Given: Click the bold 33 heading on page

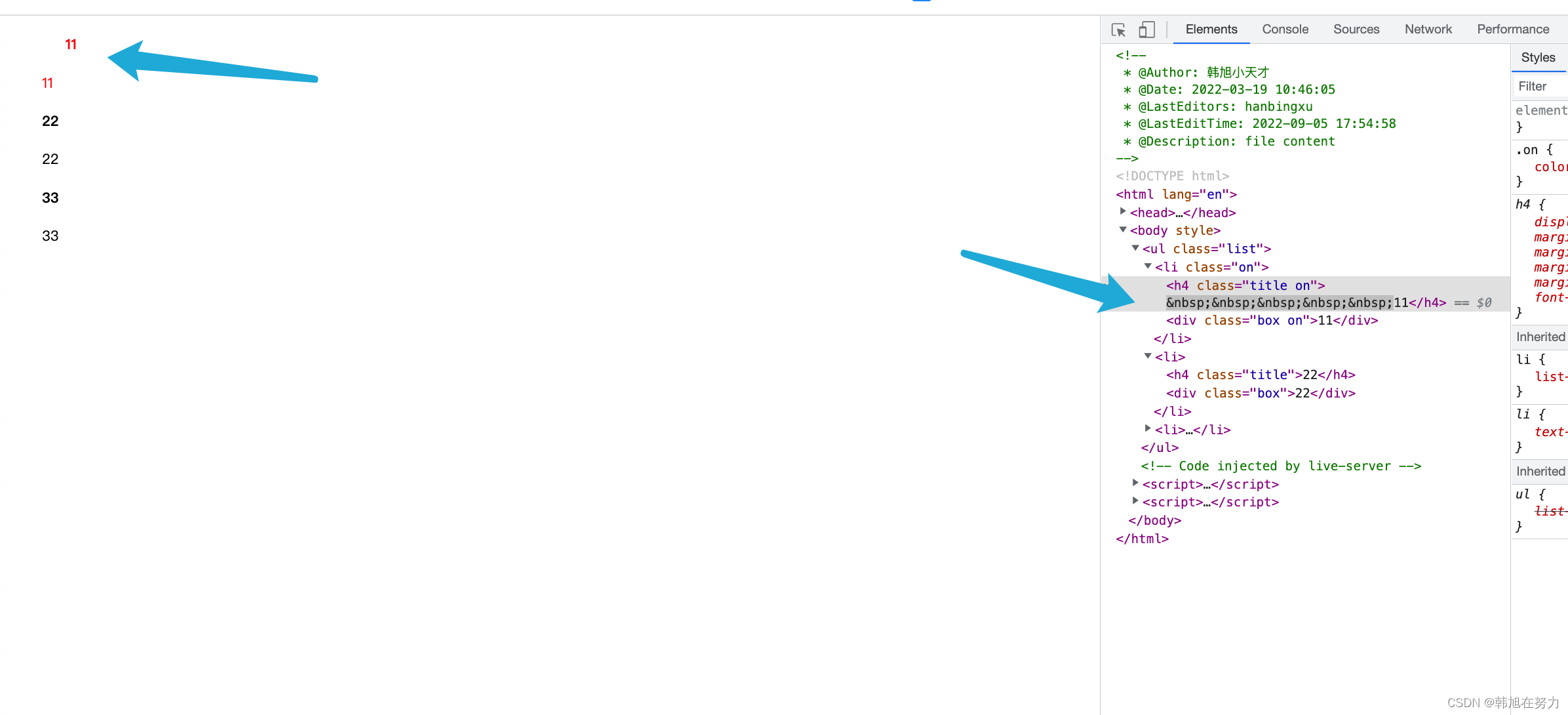Looking at the screenshot, I should [50, 198].
